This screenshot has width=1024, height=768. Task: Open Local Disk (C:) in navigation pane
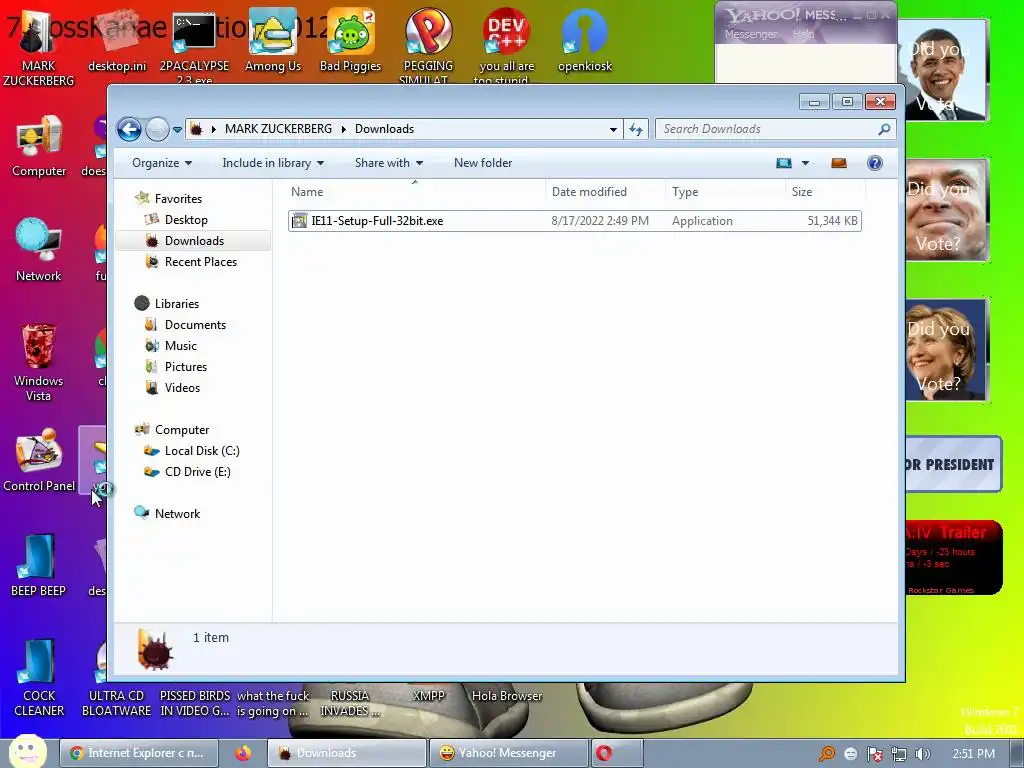click(x=202, y=451)
